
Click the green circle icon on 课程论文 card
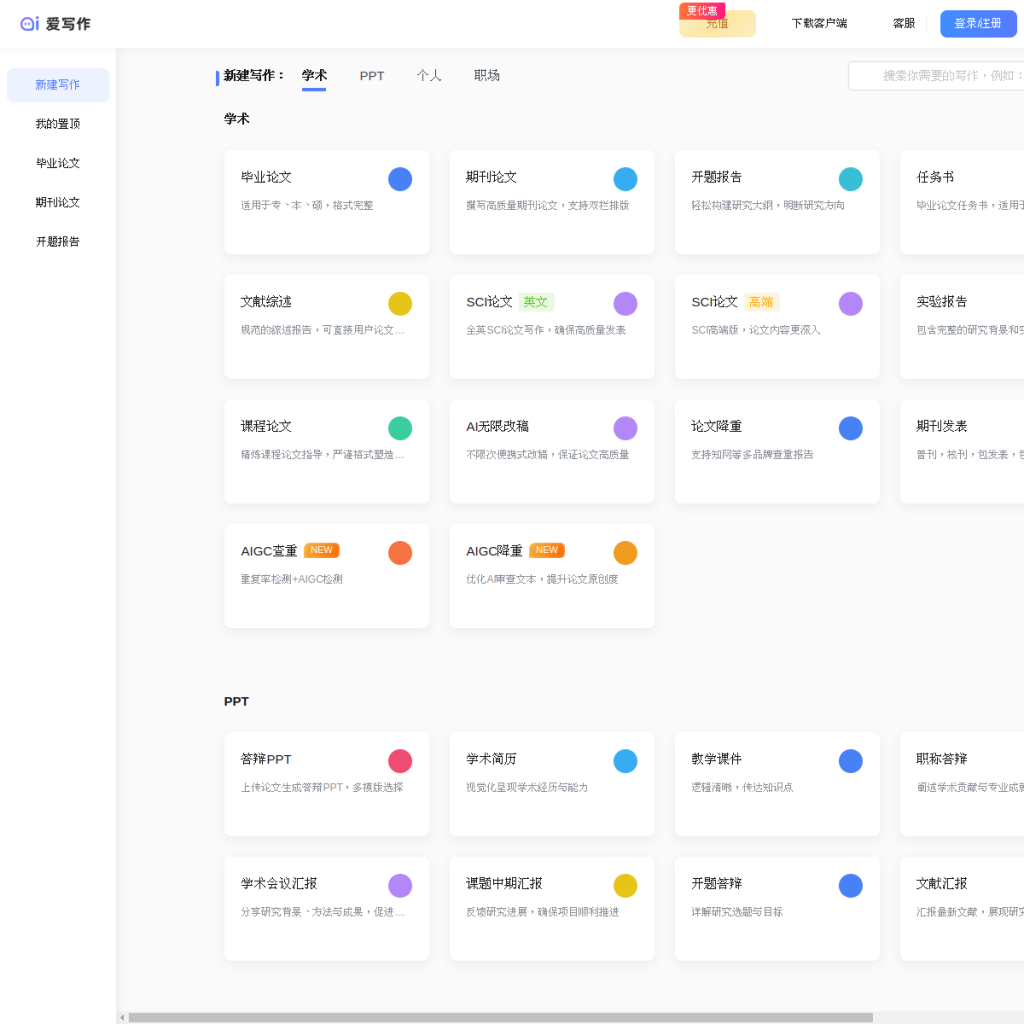click(400, 428)
